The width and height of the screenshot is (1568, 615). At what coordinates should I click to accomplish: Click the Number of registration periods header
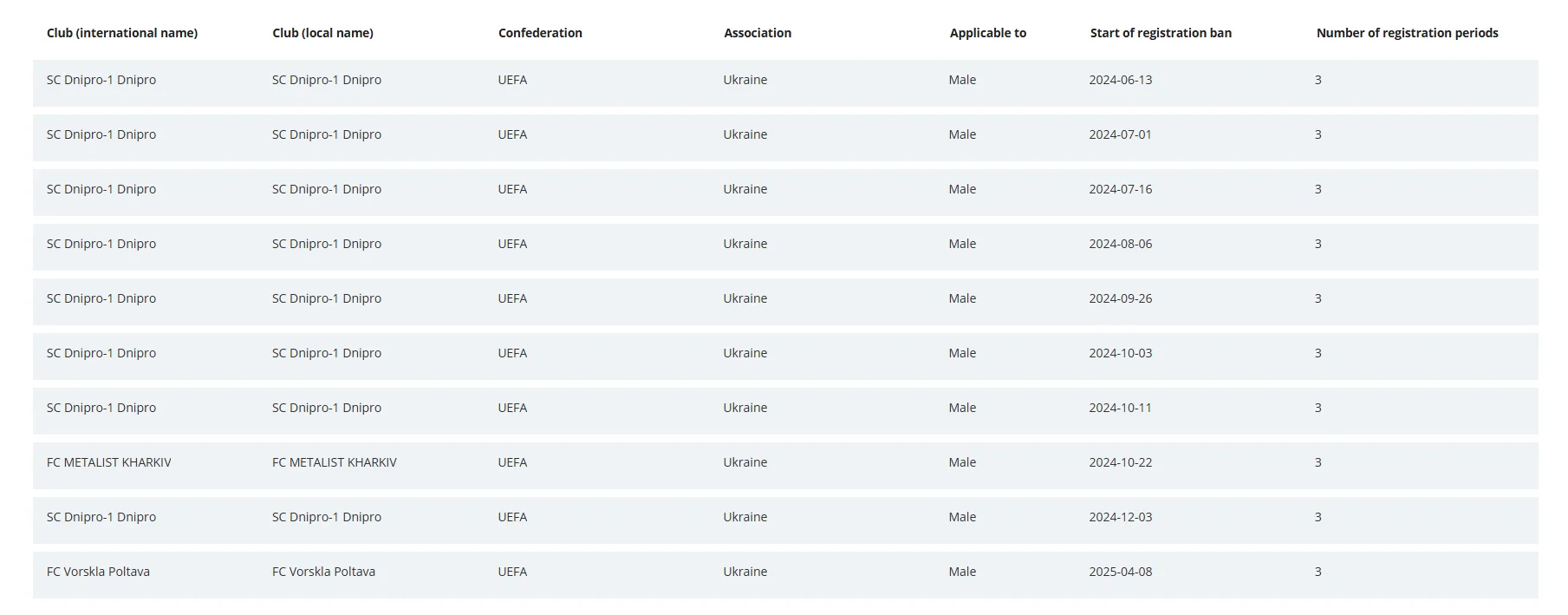click(1407, 33)
